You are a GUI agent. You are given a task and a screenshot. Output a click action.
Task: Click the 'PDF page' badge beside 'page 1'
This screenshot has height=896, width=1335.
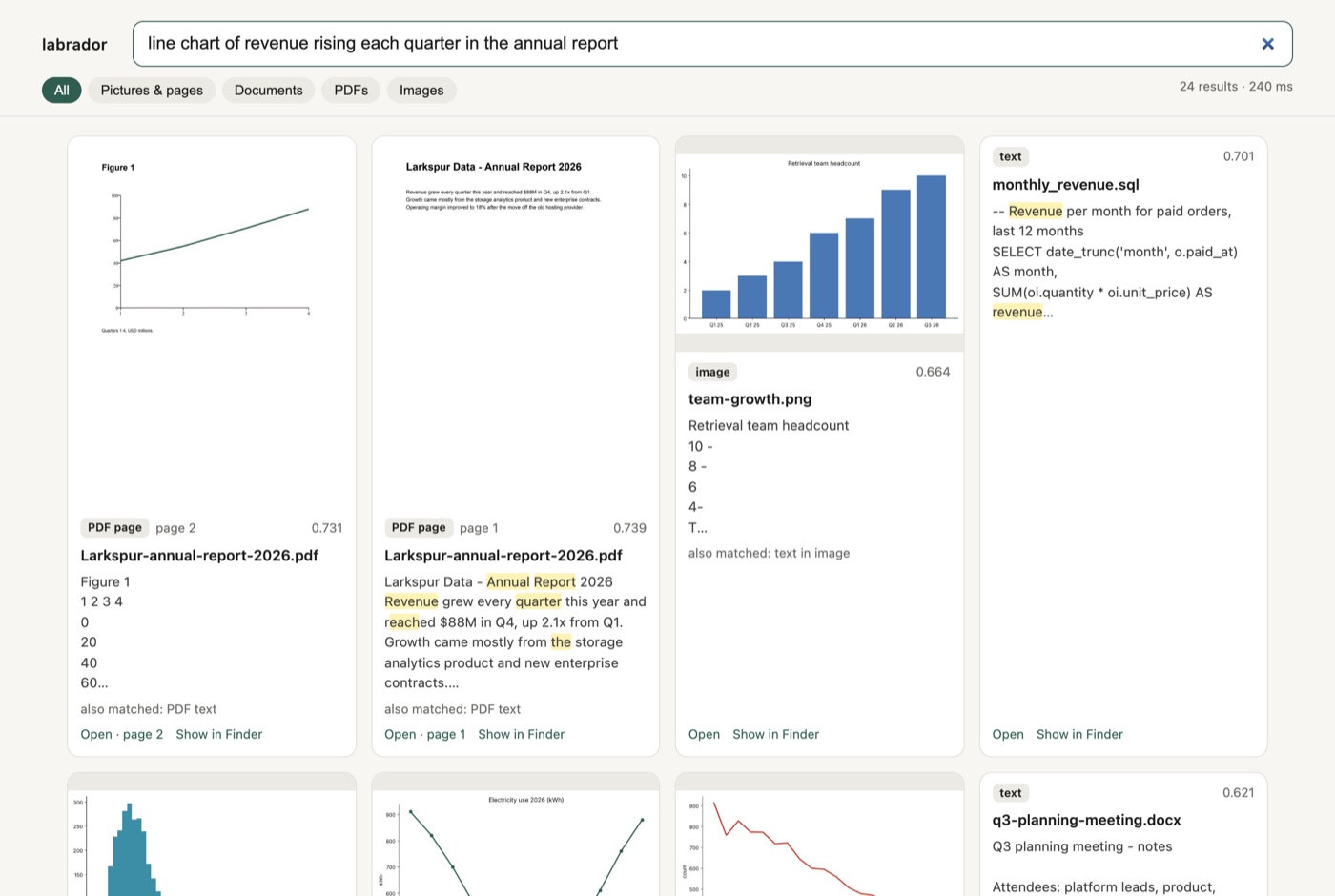pyautogui.click(x=419, y=527)
